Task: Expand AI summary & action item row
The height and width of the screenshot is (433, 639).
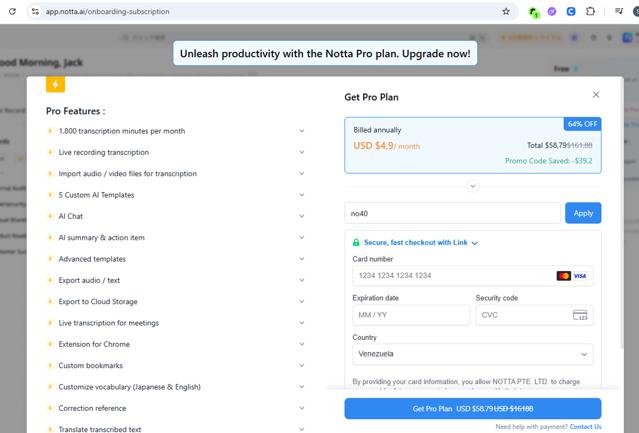Action: click(x=302, y=237)
